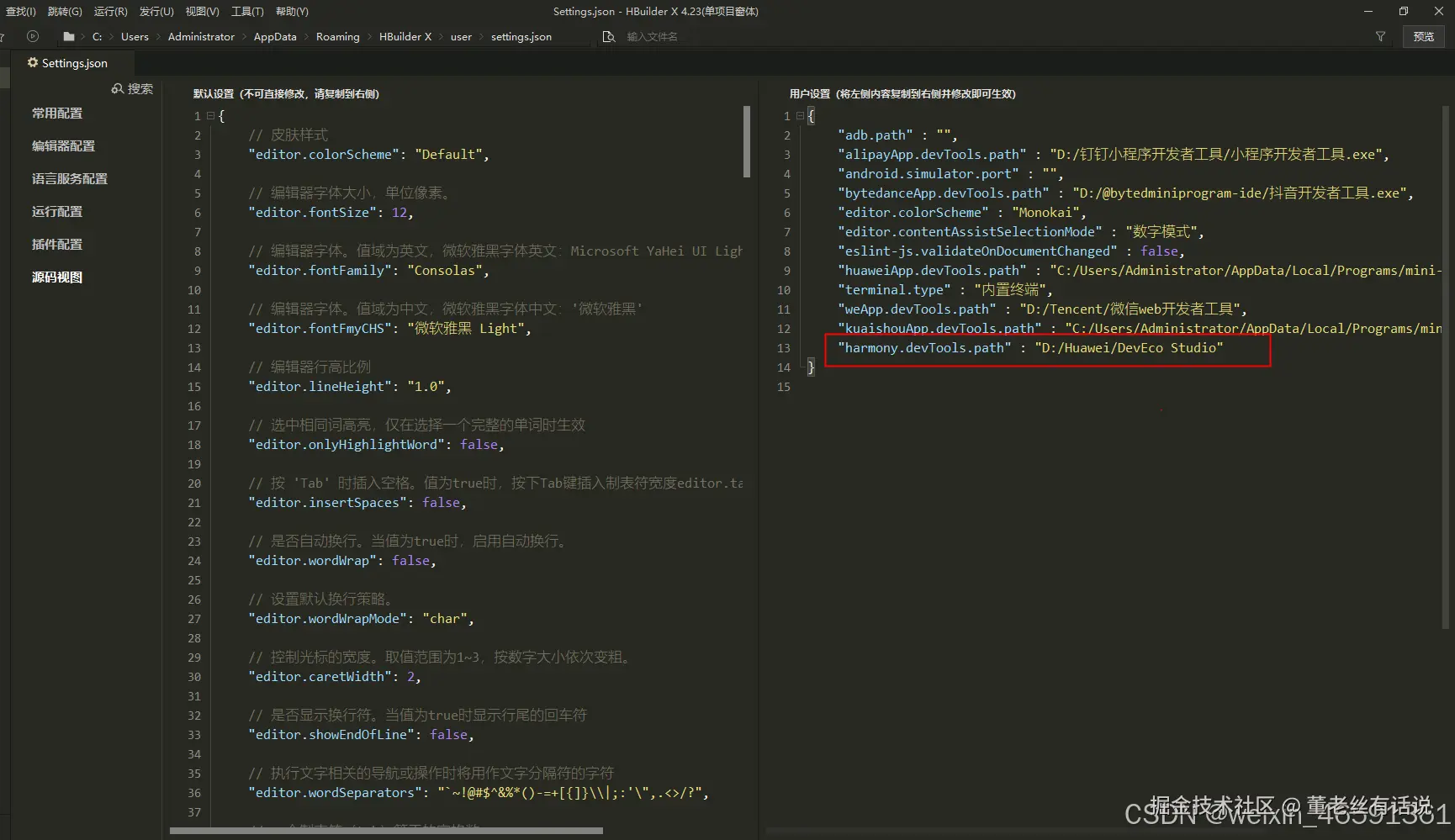
Task: Collapse the user settings JSON fold marker
Action: tap(800, 116)
